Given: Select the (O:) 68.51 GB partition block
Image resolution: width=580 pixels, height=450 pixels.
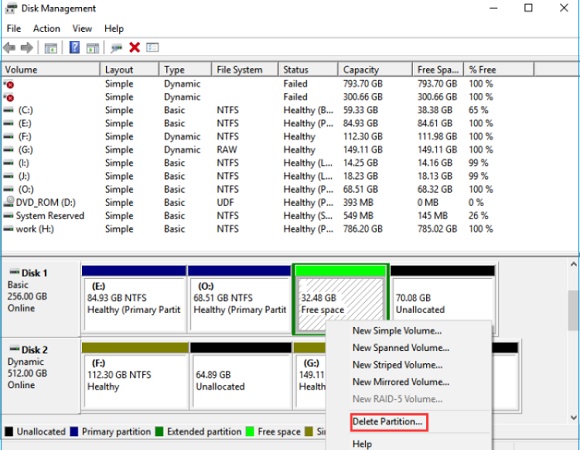Looking at the screenshot, I should [x=240, y=299].
